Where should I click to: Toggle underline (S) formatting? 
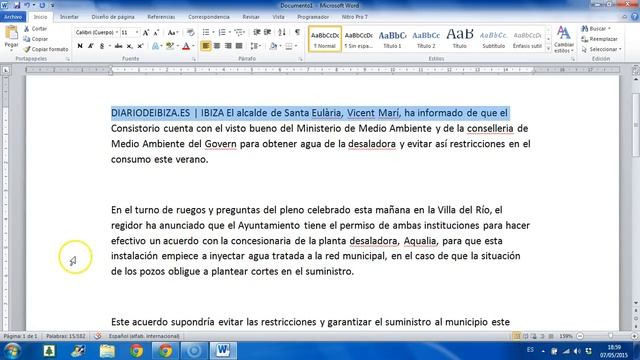pyautogui.click(x=102, y=46)
